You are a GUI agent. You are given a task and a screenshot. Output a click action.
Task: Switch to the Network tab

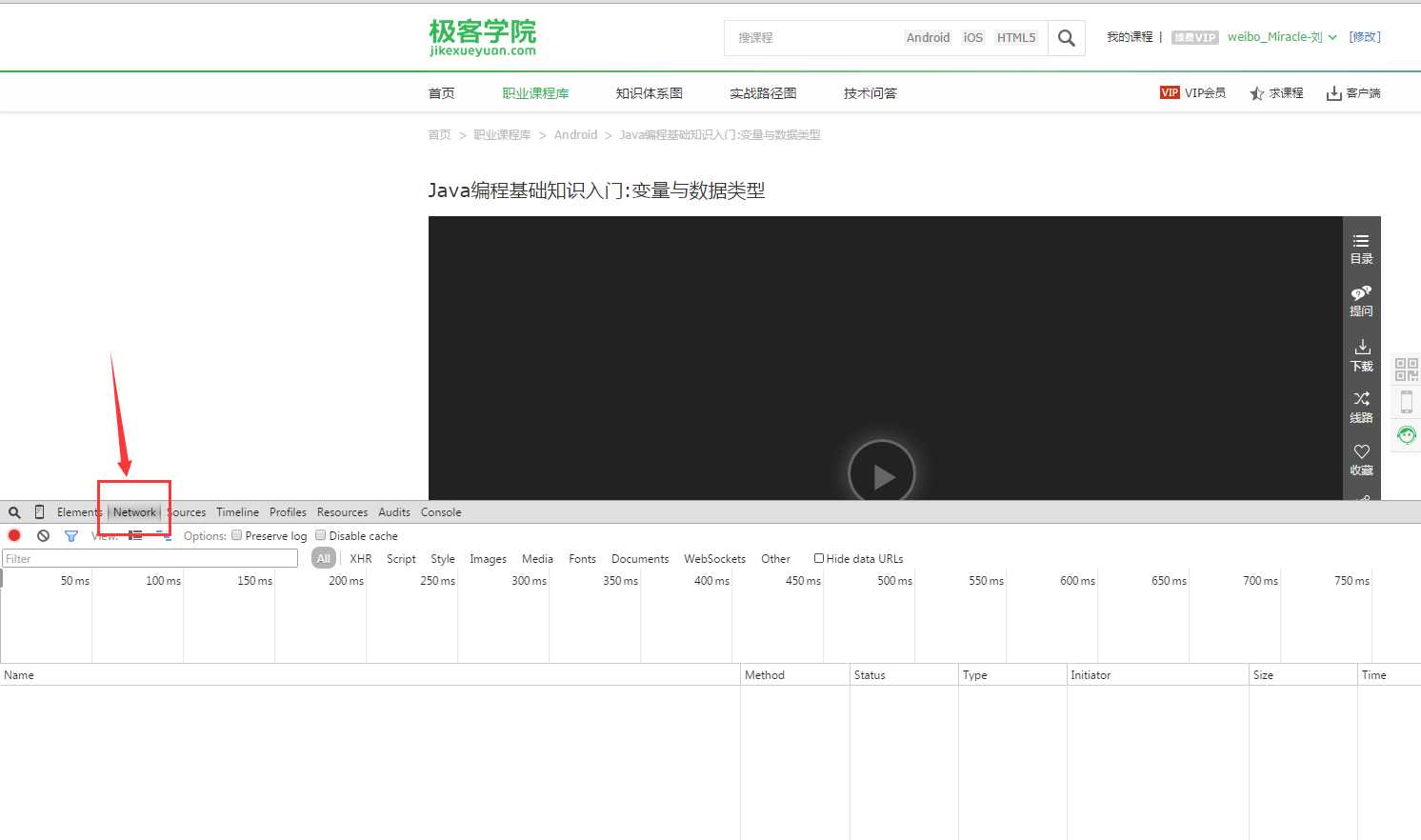pyautogui.click(x=134, y=512)
